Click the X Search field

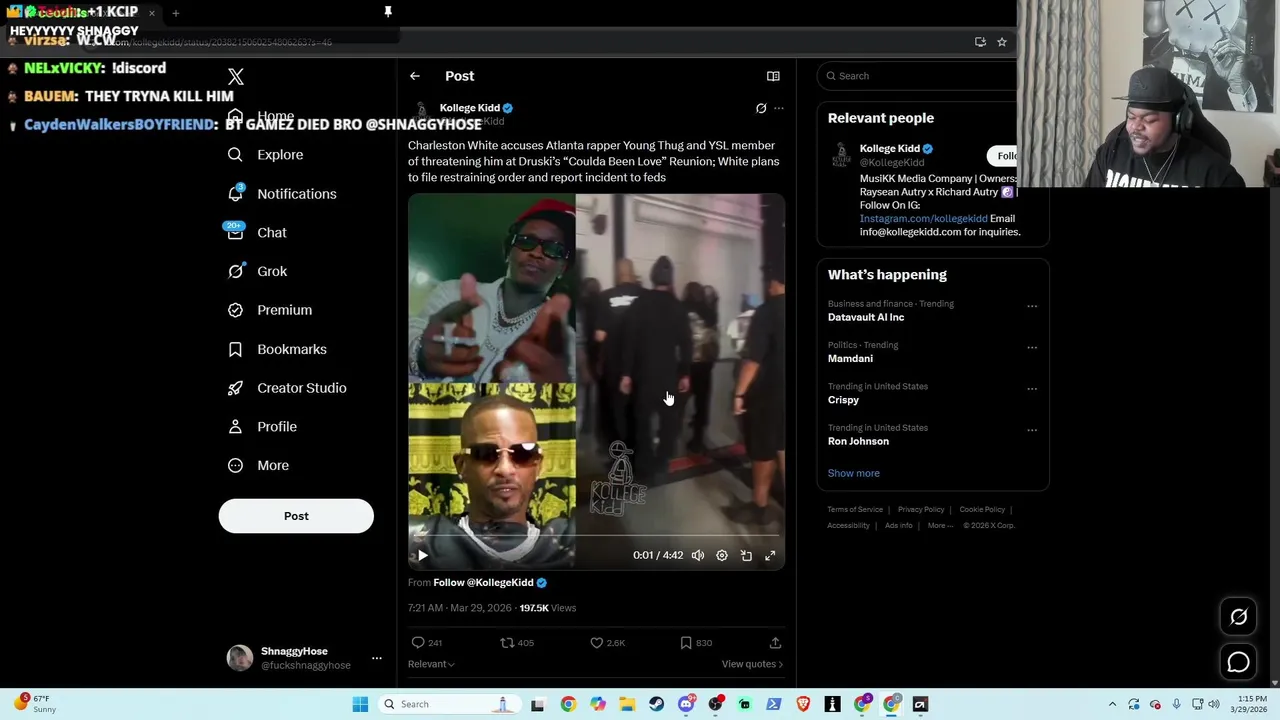pyautogui.click(x=920, y=76)
